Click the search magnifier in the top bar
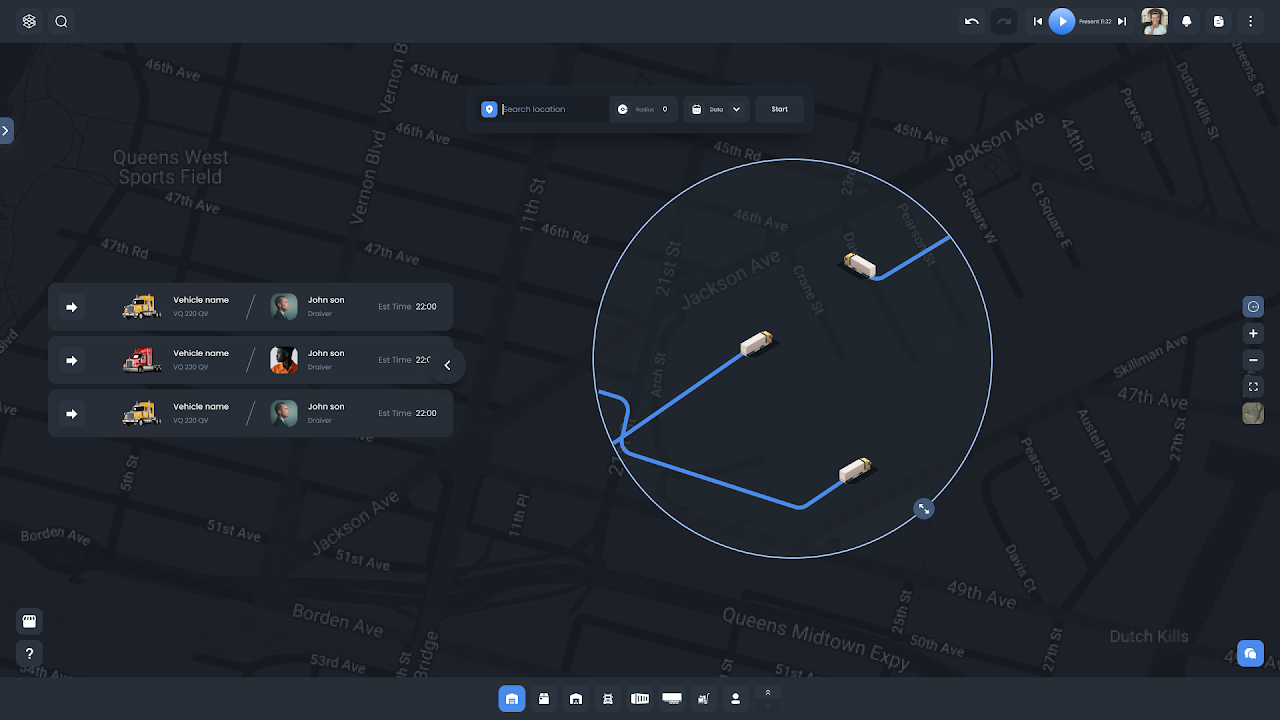 (61, 21)
